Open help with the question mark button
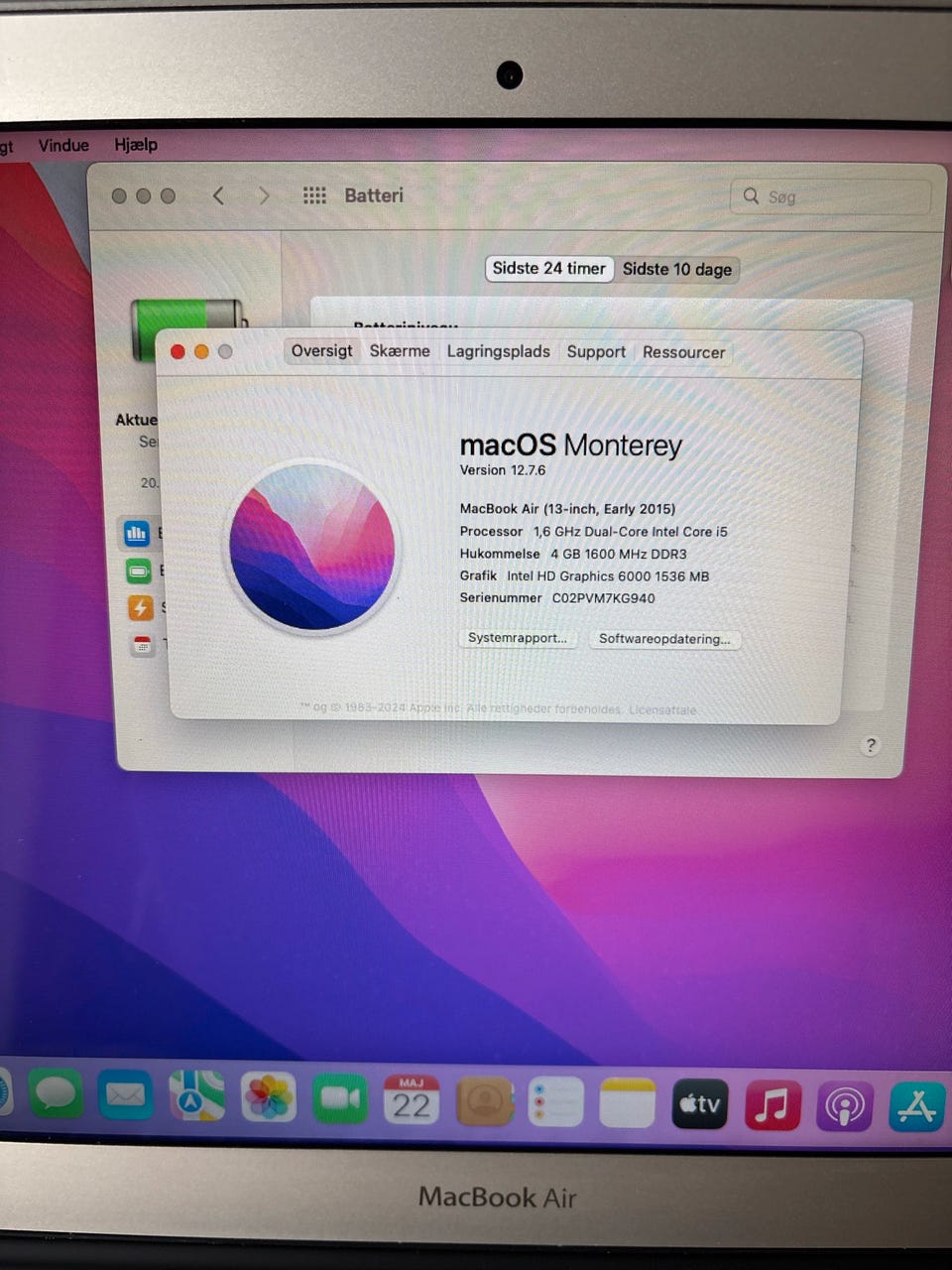Screen dimensions: 952x1270 tap(871, 745)
